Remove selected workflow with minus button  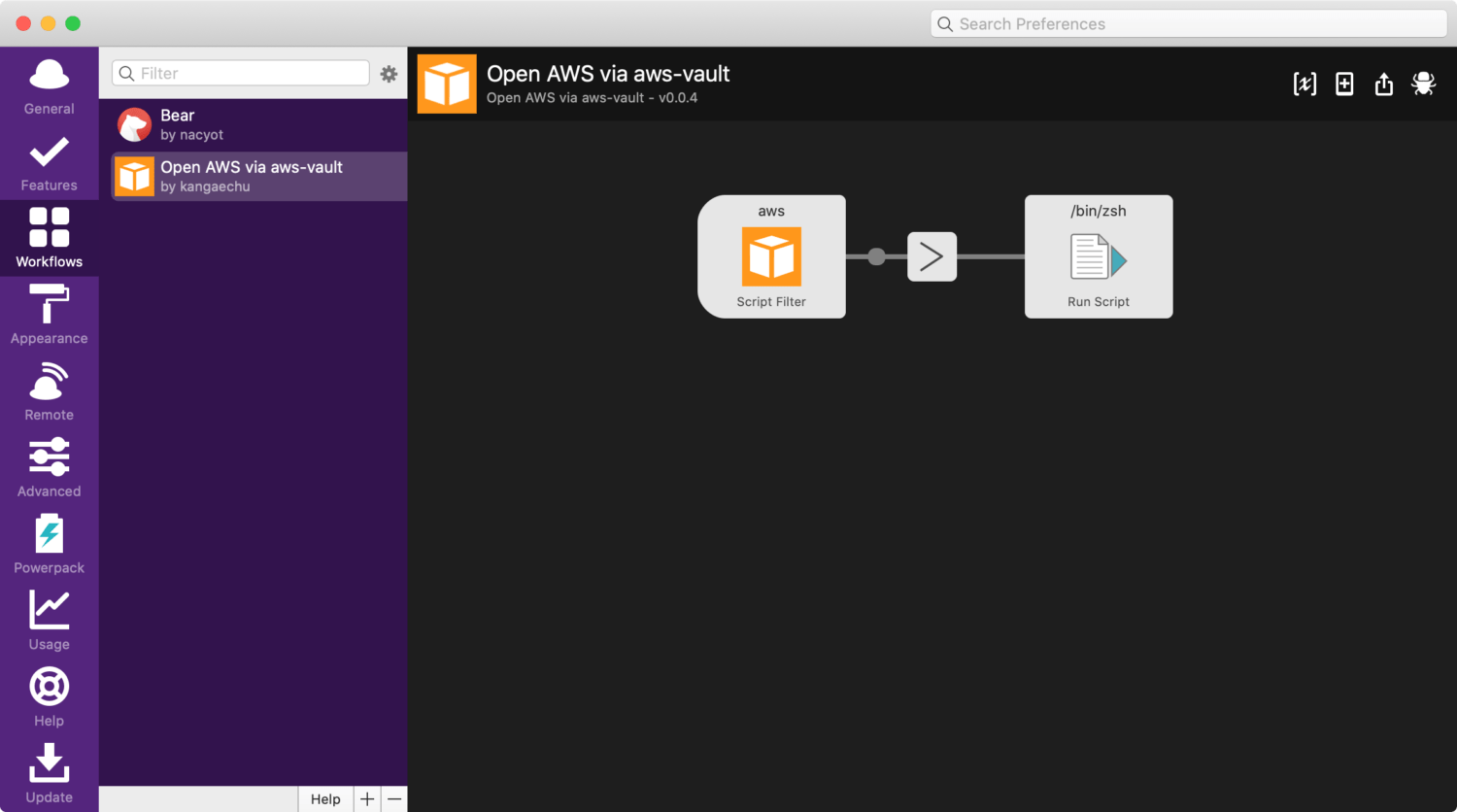[394, 798]
